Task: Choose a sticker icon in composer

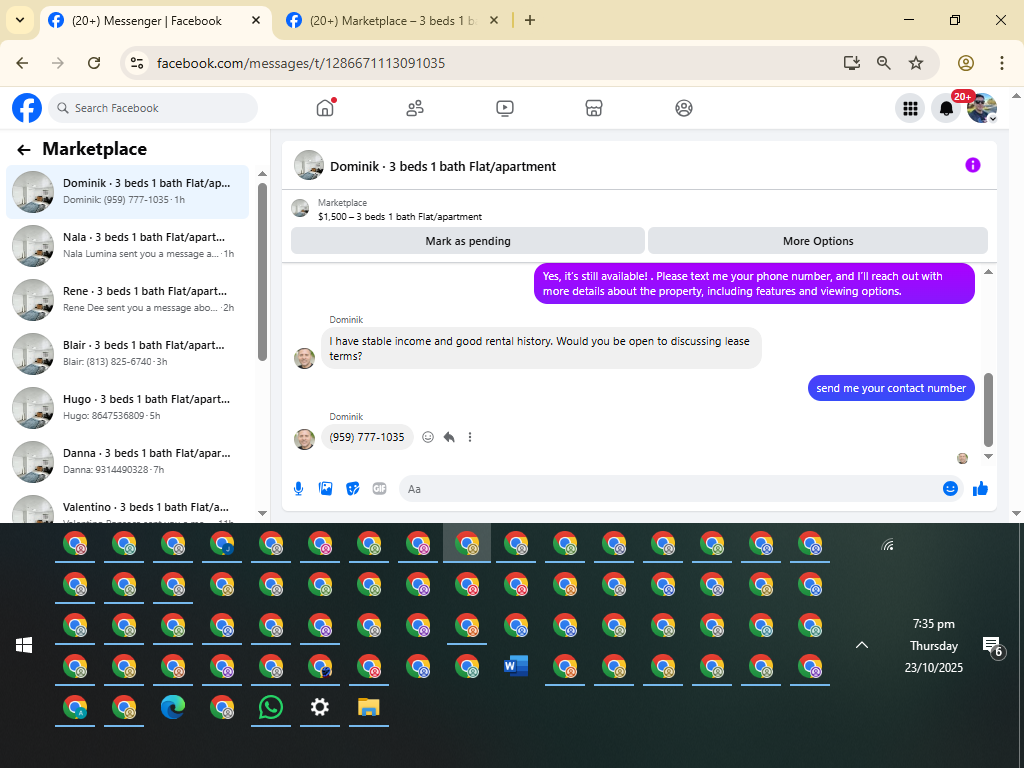Action: [x=353, y=488]
